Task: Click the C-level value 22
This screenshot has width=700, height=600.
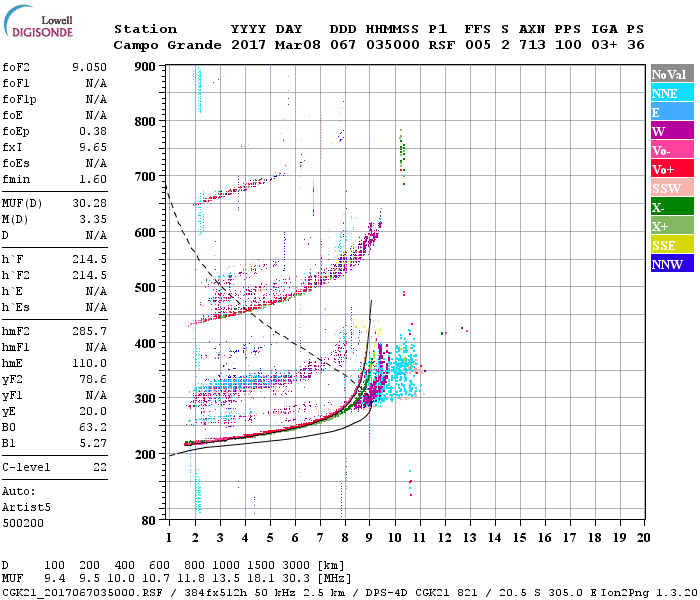Action: pyautogui.click(x=100, y=467)
